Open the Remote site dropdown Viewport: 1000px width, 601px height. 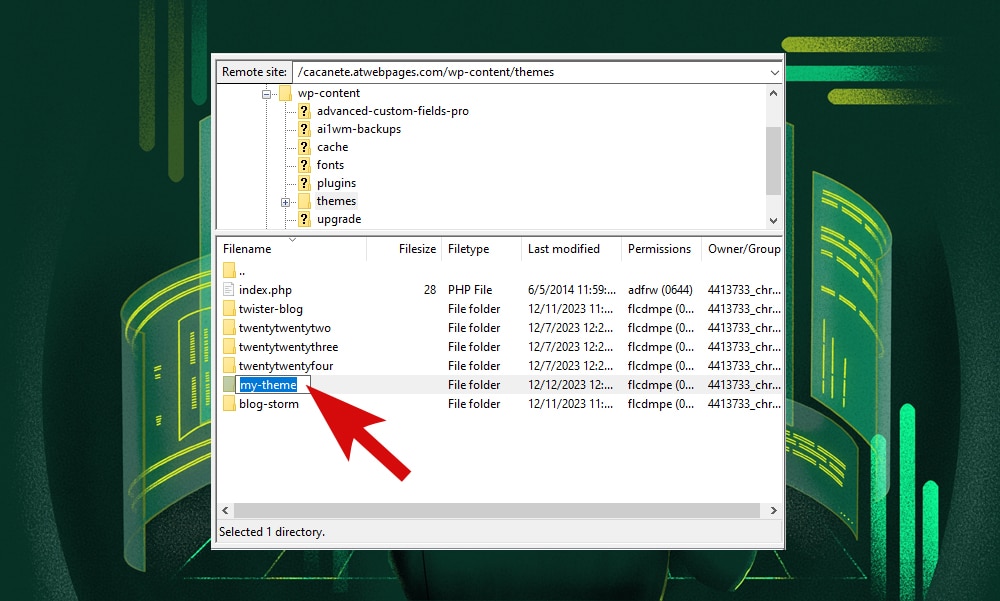coord(775,71)
